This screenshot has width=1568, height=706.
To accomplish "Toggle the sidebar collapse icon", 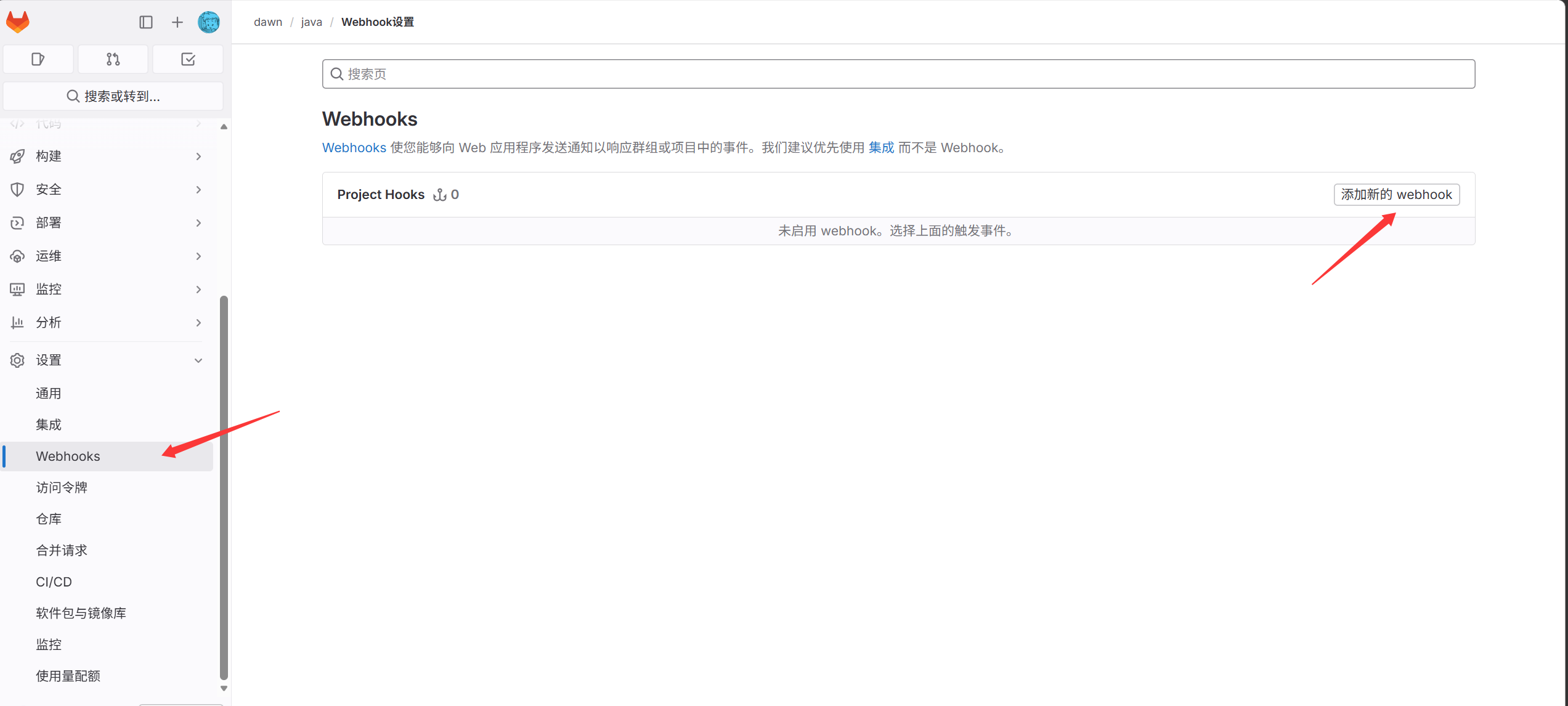I will [146, 22].
